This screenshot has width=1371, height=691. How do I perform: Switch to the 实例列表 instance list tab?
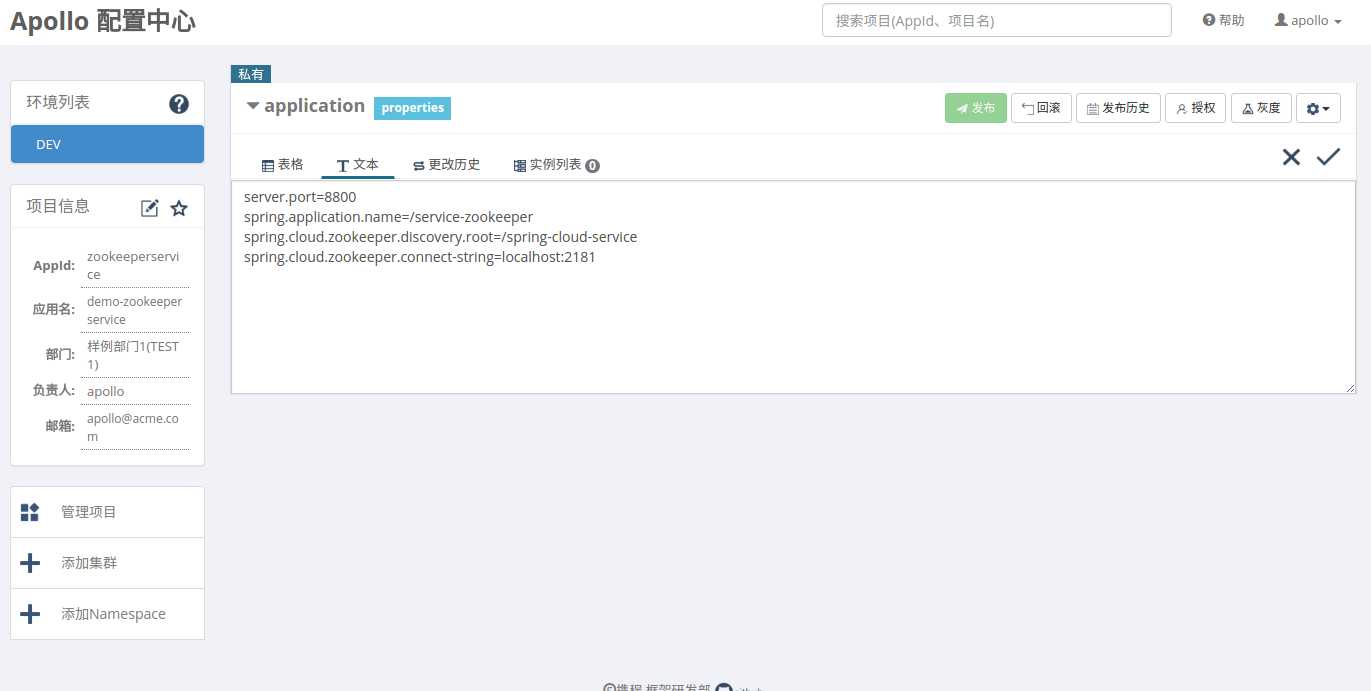(x=556, y=165)
